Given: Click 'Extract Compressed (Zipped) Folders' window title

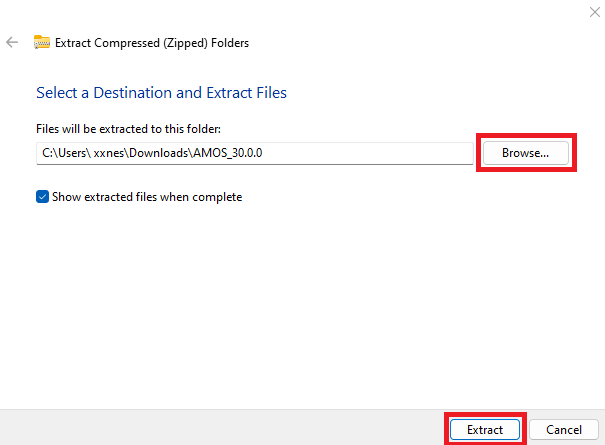Looking at the screenshot, I should pos(152,43).
